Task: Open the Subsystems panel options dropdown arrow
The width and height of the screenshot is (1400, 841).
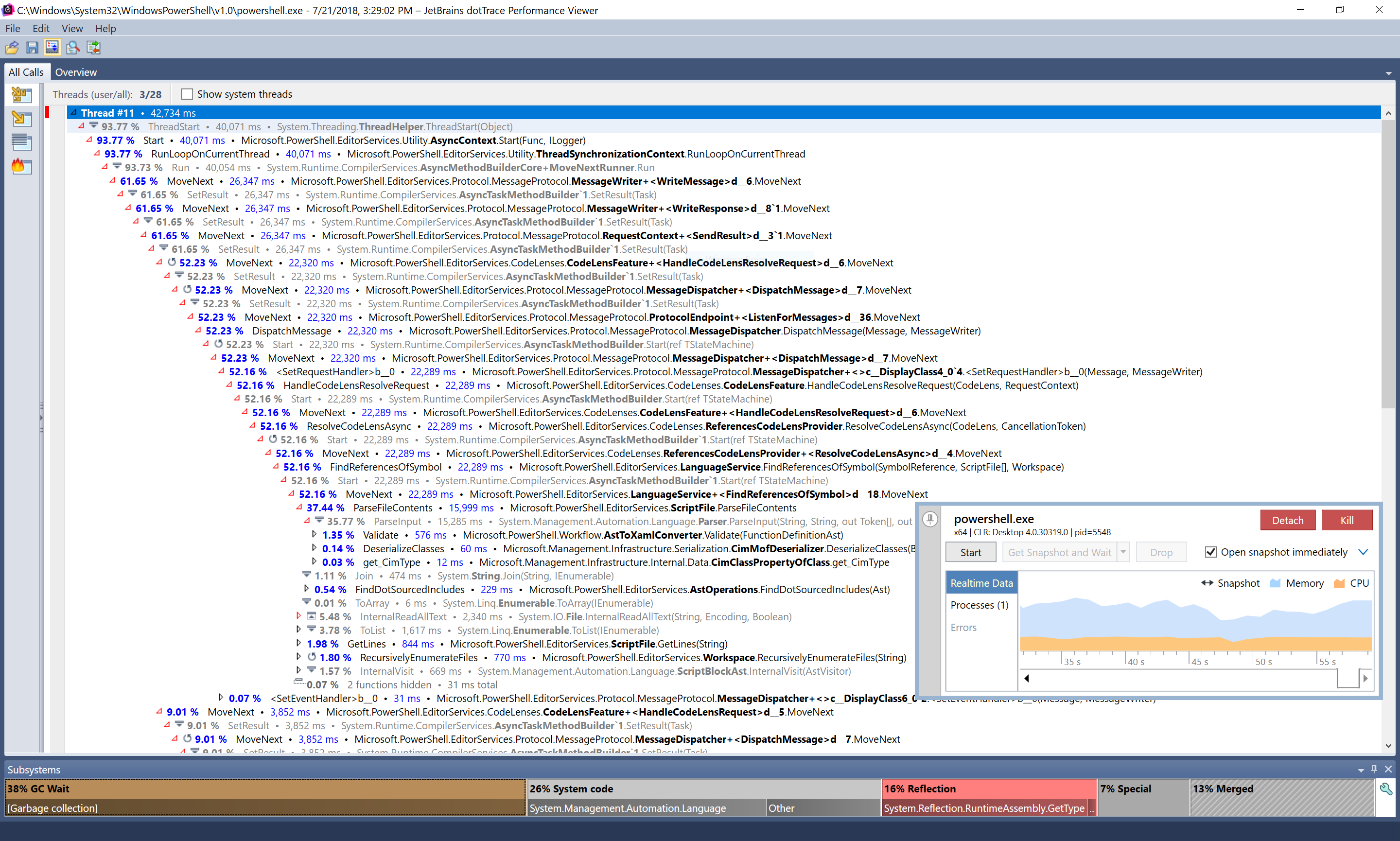Action: pos(1360,770)
